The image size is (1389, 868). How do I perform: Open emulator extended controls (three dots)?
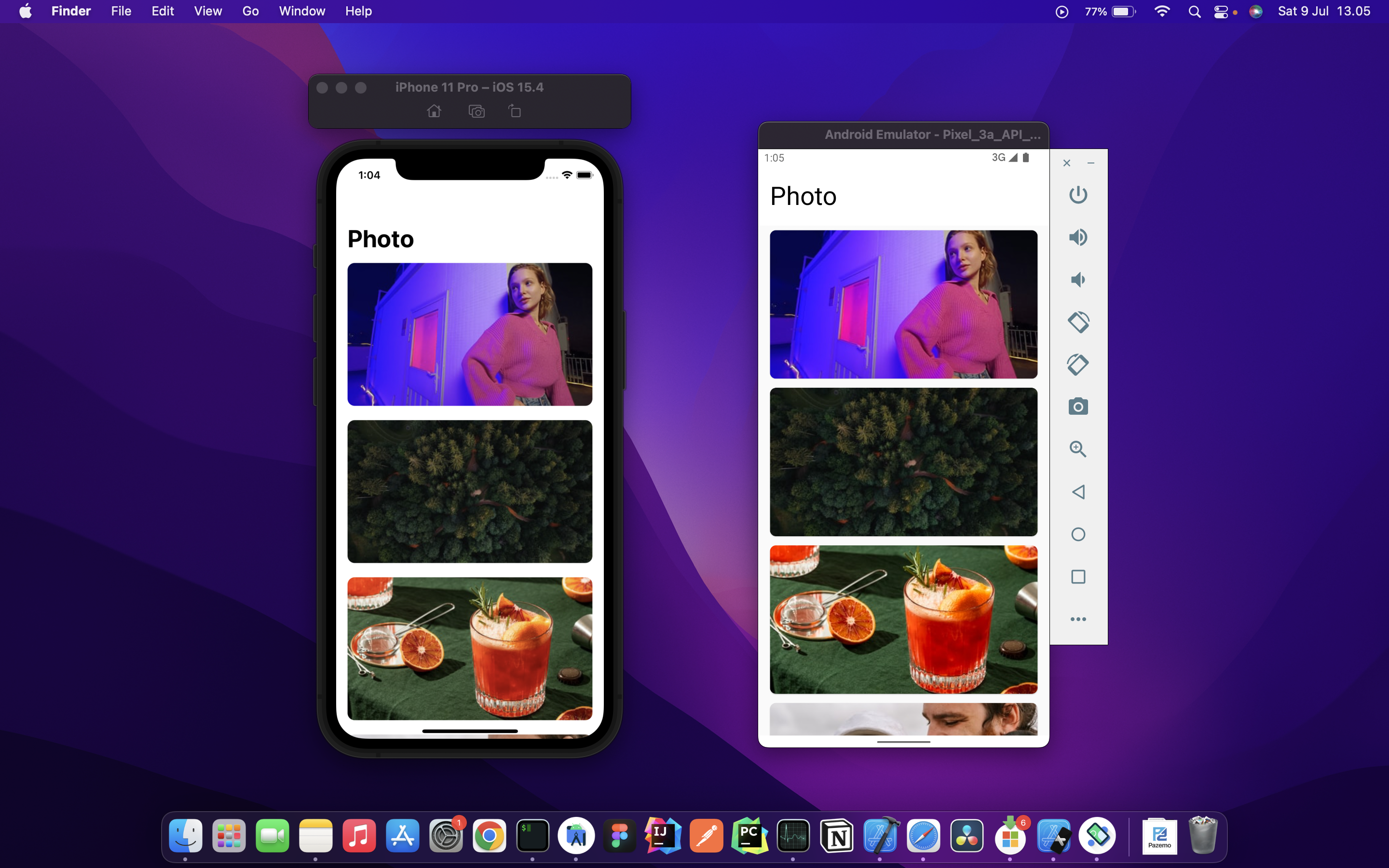tap(1078, 619)
